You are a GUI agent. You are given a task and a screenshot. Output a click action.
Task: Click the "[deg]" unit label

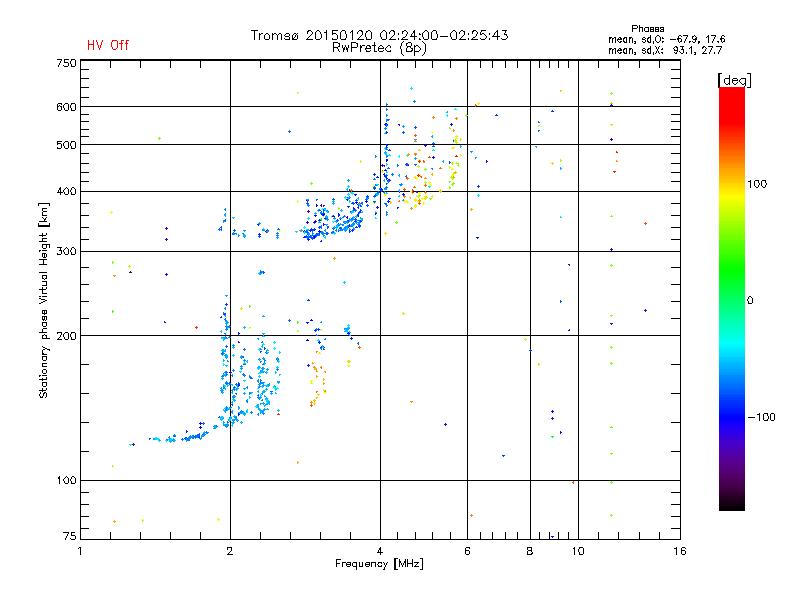pyautogui.click(x=734, y=80)
